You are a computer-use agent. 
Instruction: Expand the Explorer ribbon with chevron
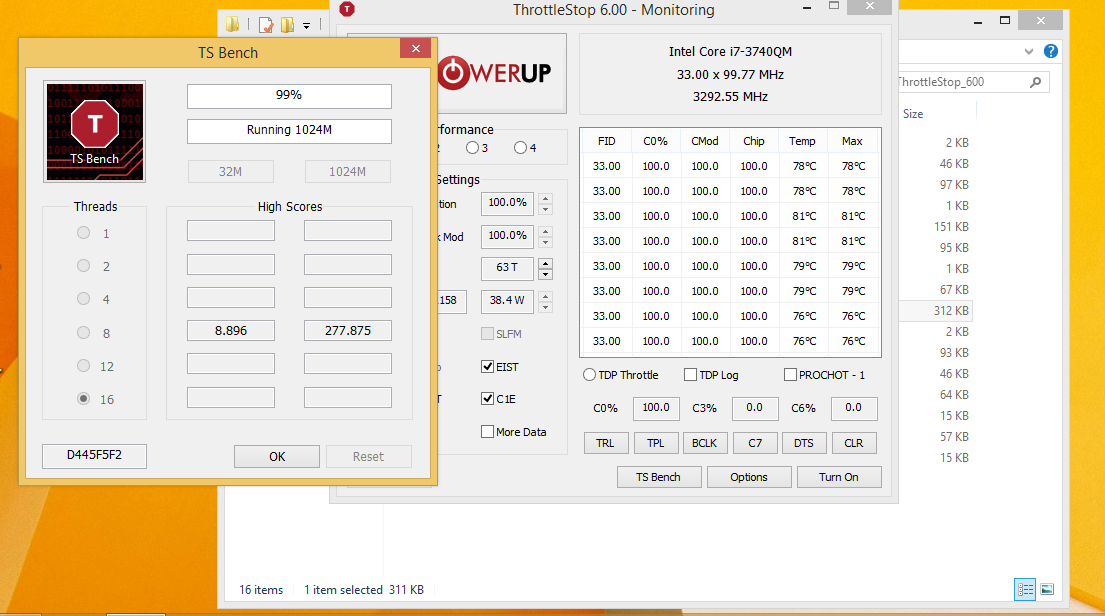coord(1029,51)
